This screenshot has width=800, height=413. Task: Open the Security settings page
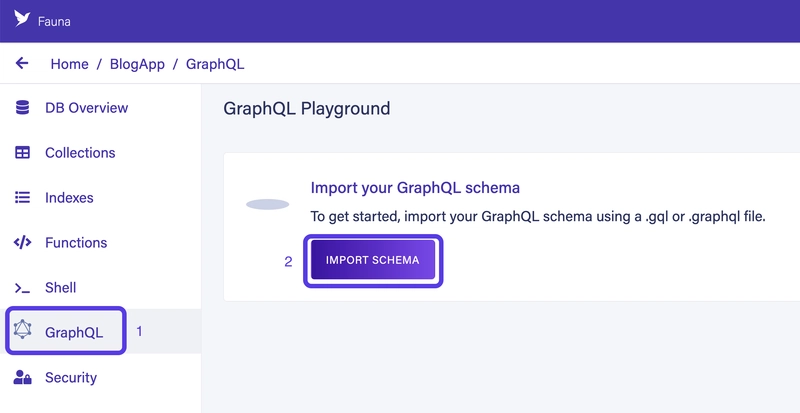(x=71, y=377)
